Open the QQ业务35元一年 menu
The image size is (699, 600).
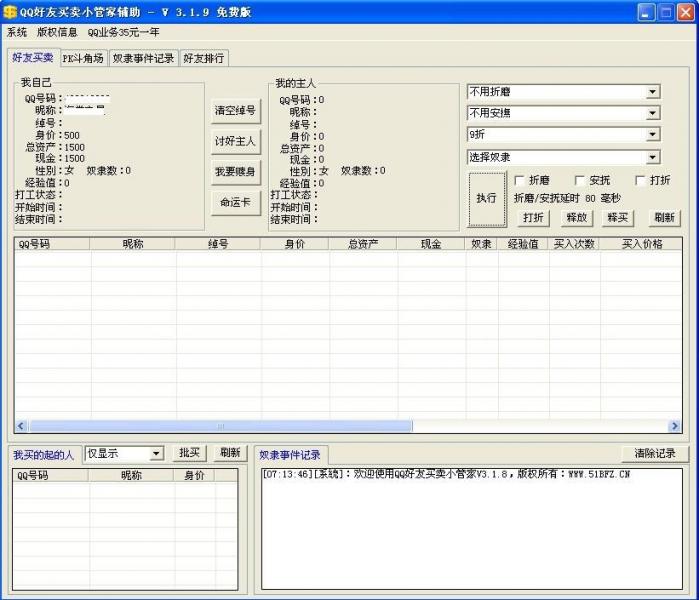[123, 33]
